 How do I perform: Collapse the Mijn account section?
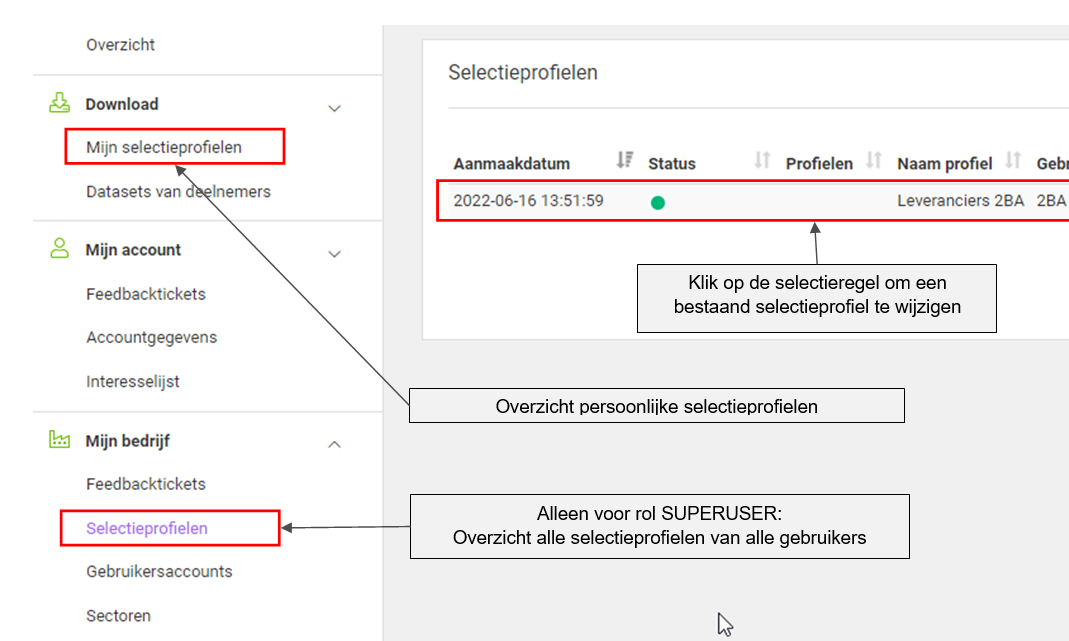click(x=334, y=253)
